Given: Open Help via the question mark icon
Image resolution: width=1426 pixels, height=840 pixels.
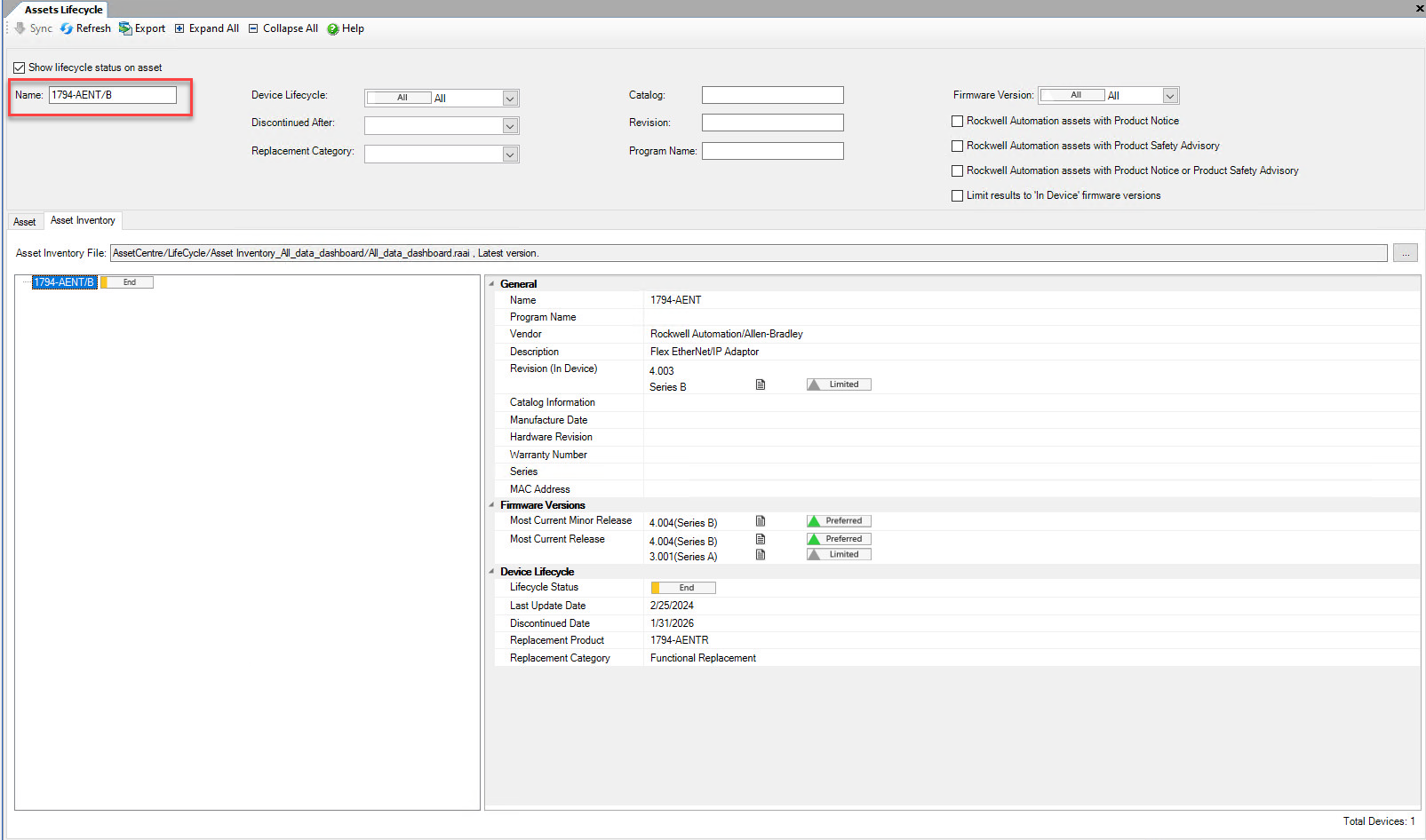Looking at the screenshot, I should [x=333, y=29].
